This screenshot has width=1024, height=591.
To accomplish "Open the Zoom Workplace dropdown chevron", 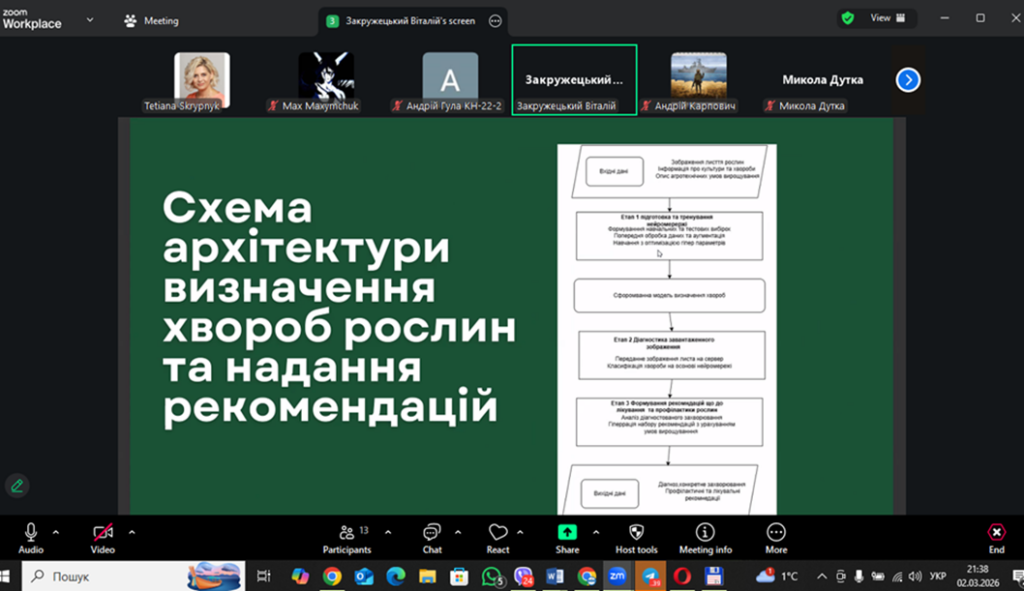I will pyautogui.click(x=91, y=19).
